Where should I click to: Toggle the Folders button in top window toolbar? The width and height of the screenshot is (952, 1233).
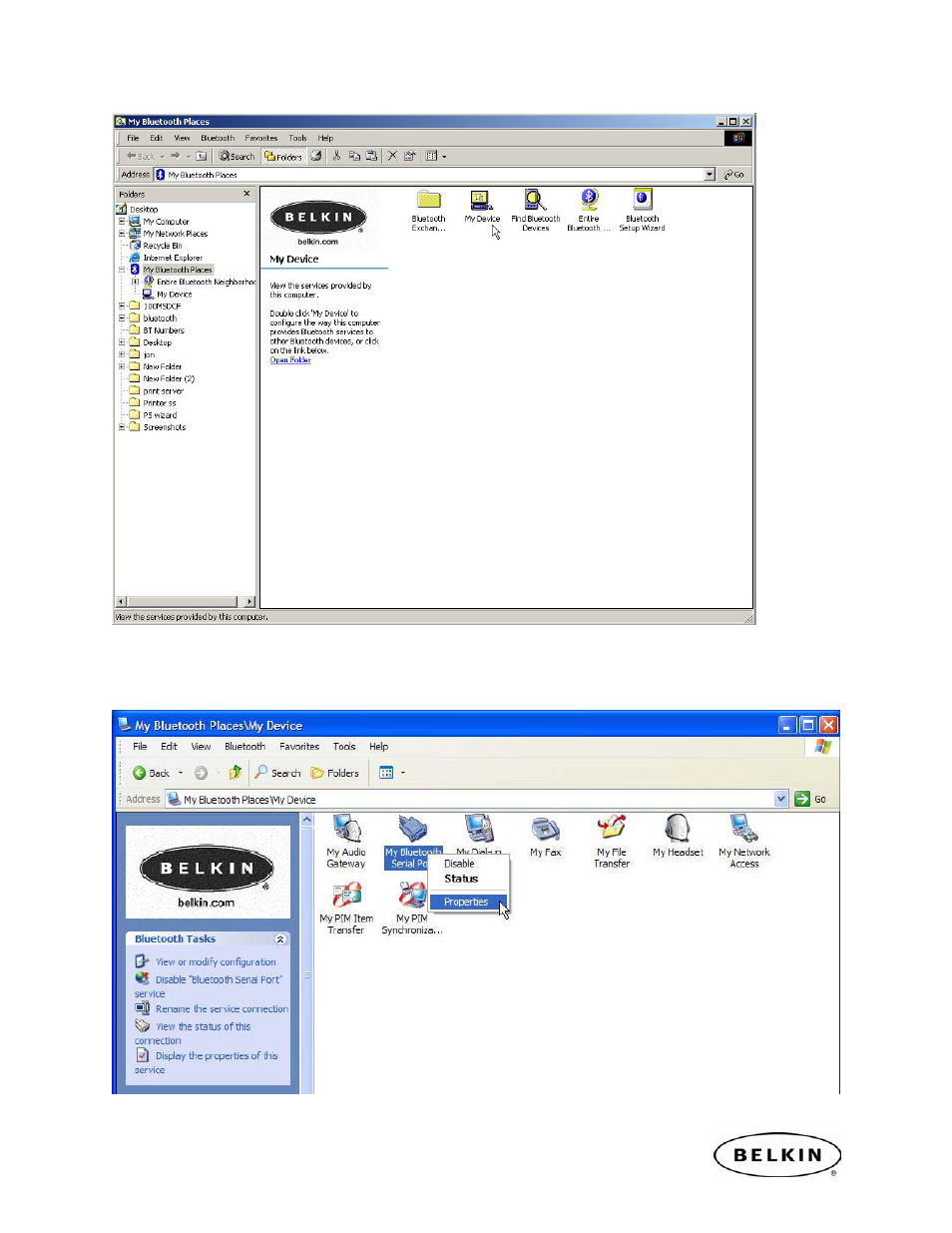(283, 156)
